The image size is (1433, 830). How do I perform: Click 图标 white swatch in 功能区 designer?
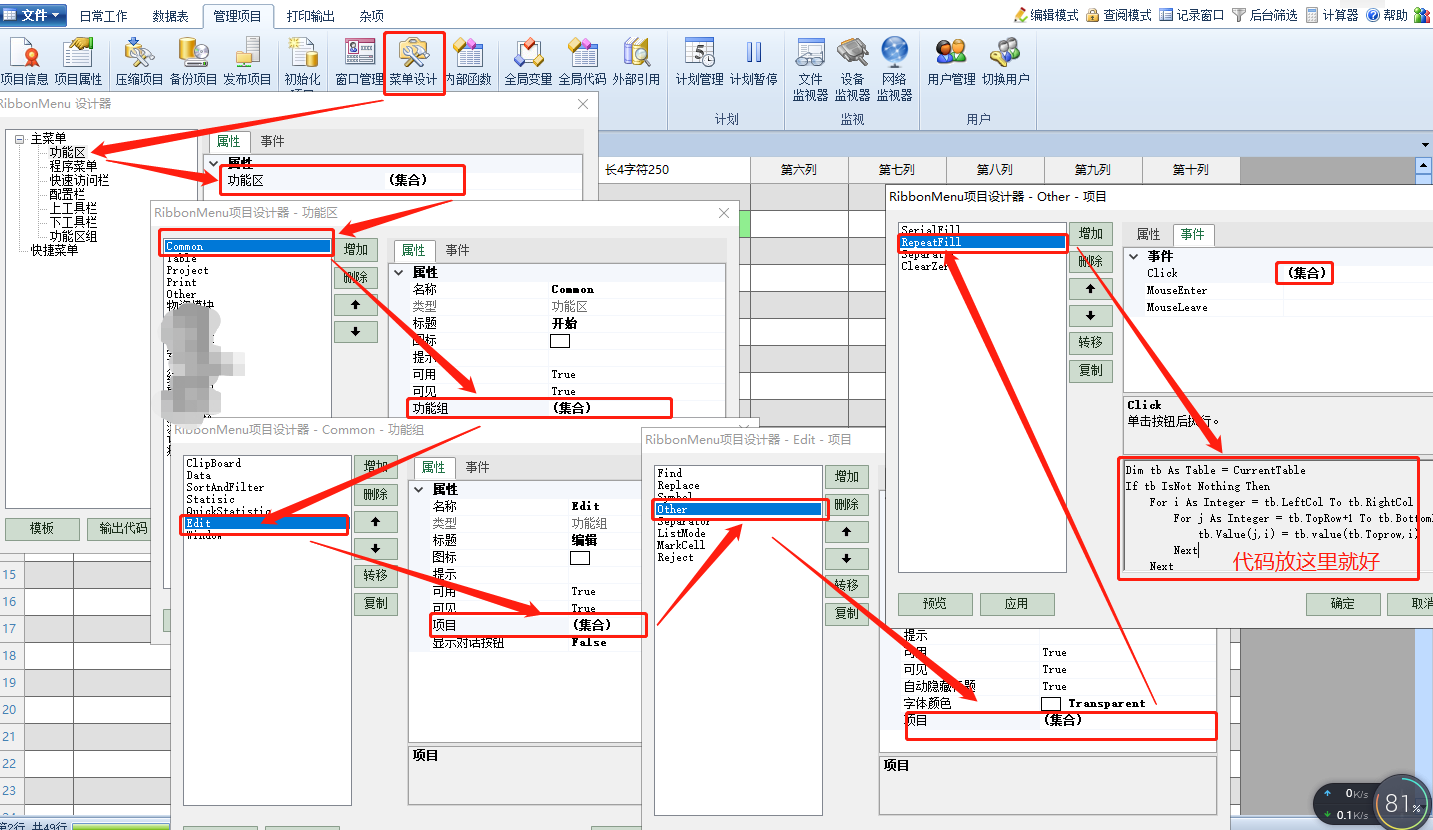560,341
